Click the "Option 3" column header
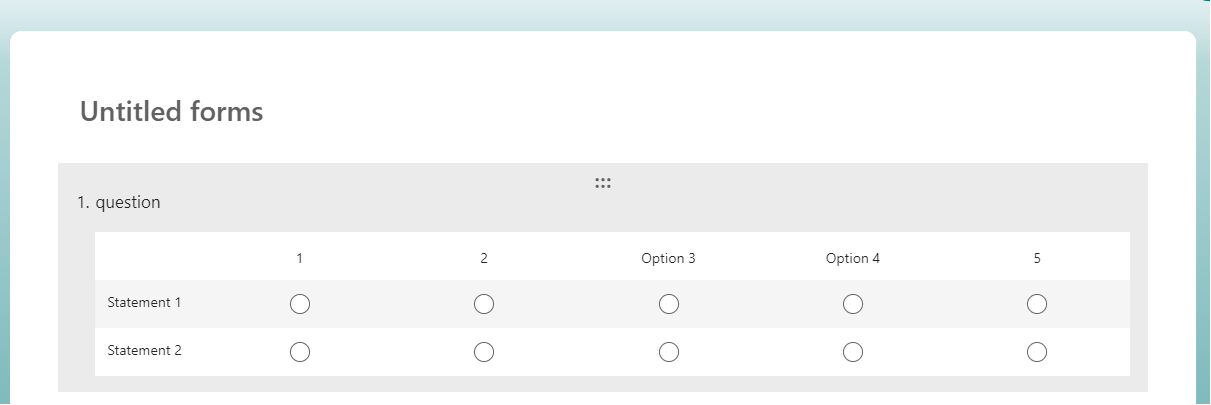Screen dimensions: 1211x405 668,258
